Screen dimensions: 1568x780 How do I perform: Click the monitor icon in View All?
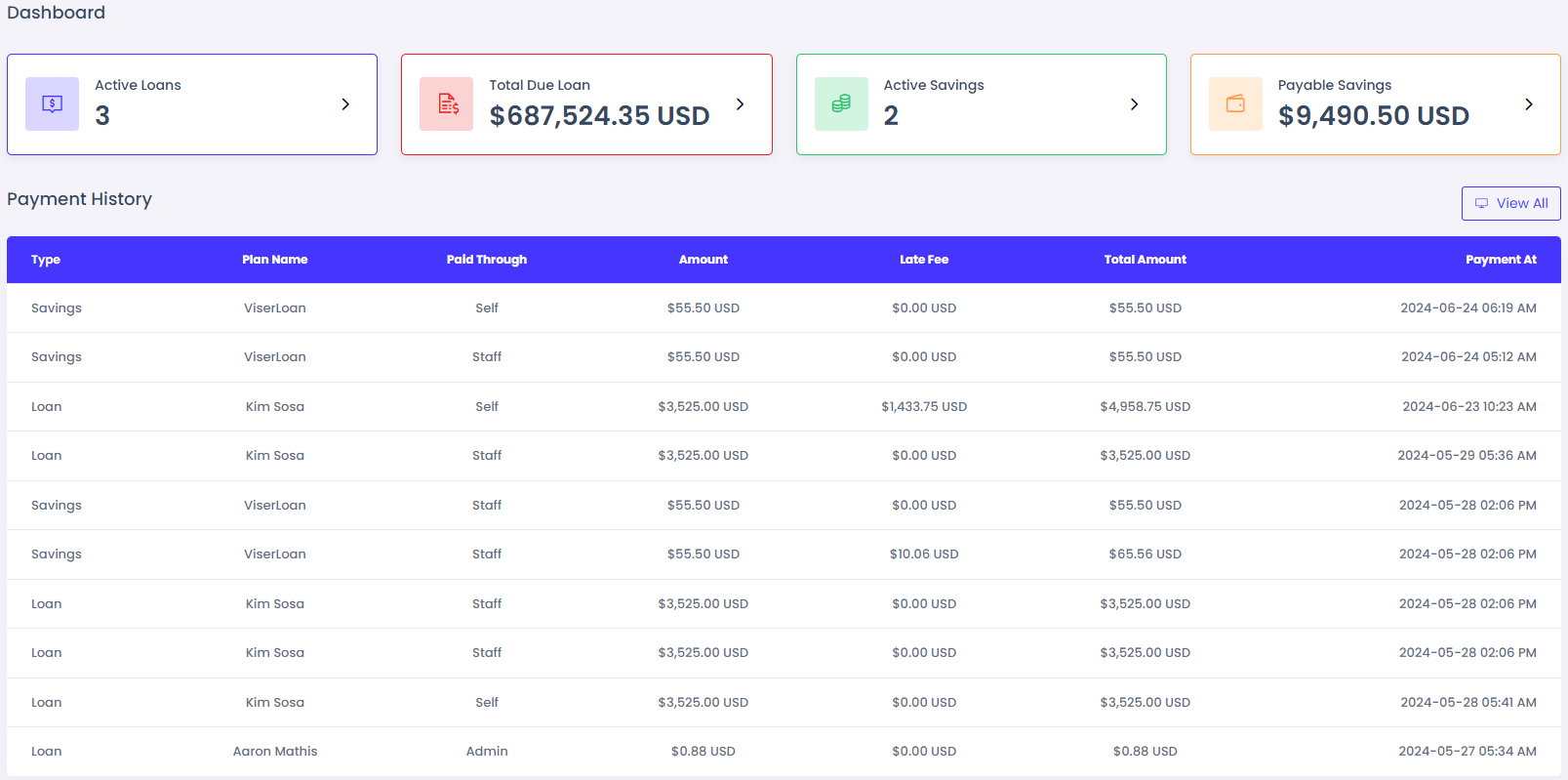pyautogui.click(x=1481, y=203)
